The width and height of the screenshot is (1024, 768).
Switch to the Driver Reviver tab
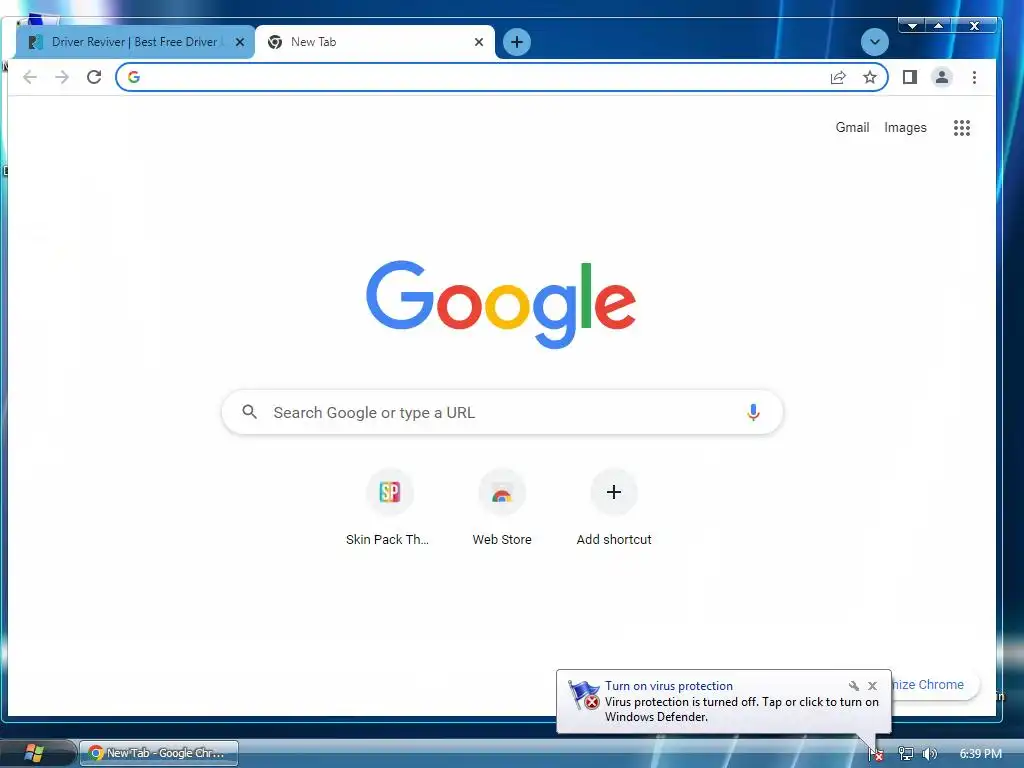click(135, 42)
